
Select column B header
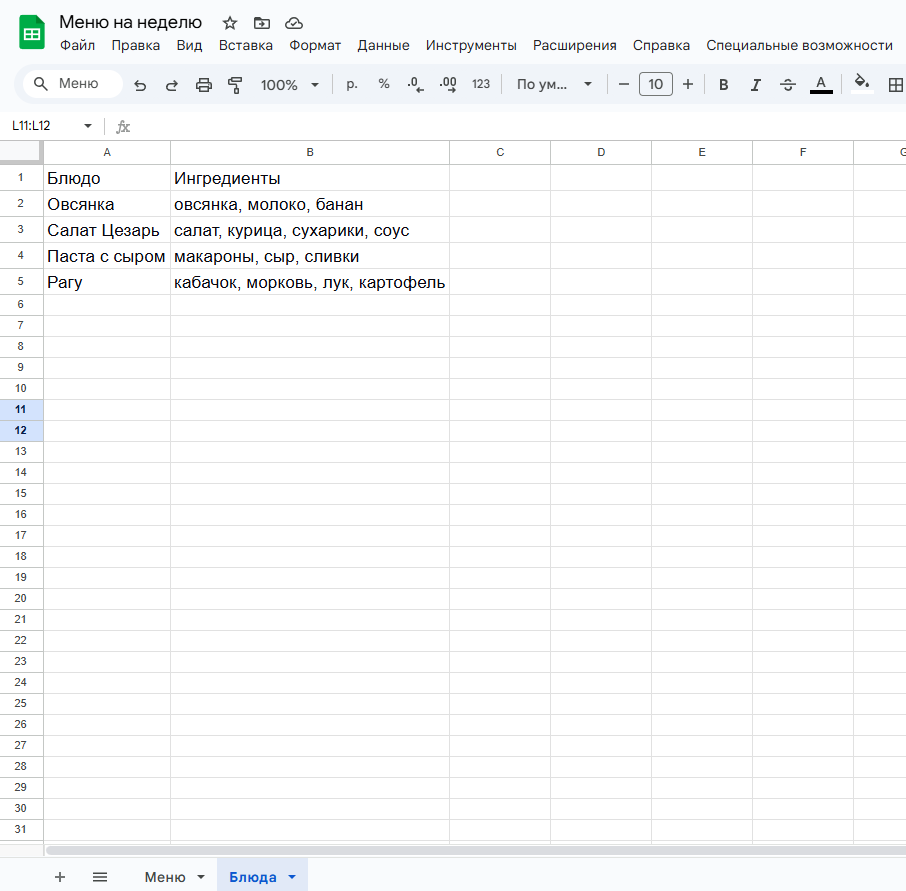310,153
